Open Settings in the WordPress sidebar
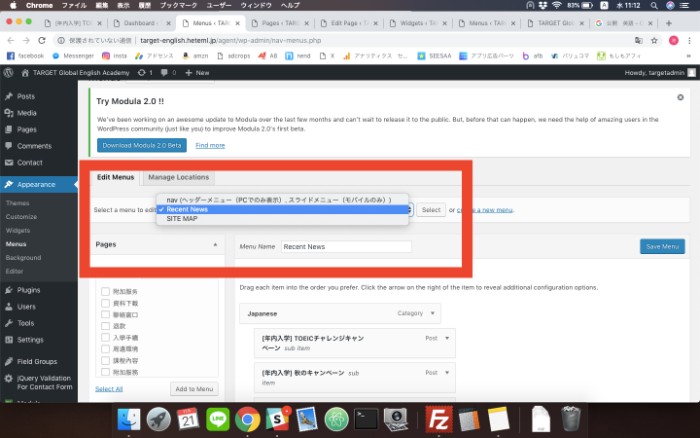 pos(30,340)
